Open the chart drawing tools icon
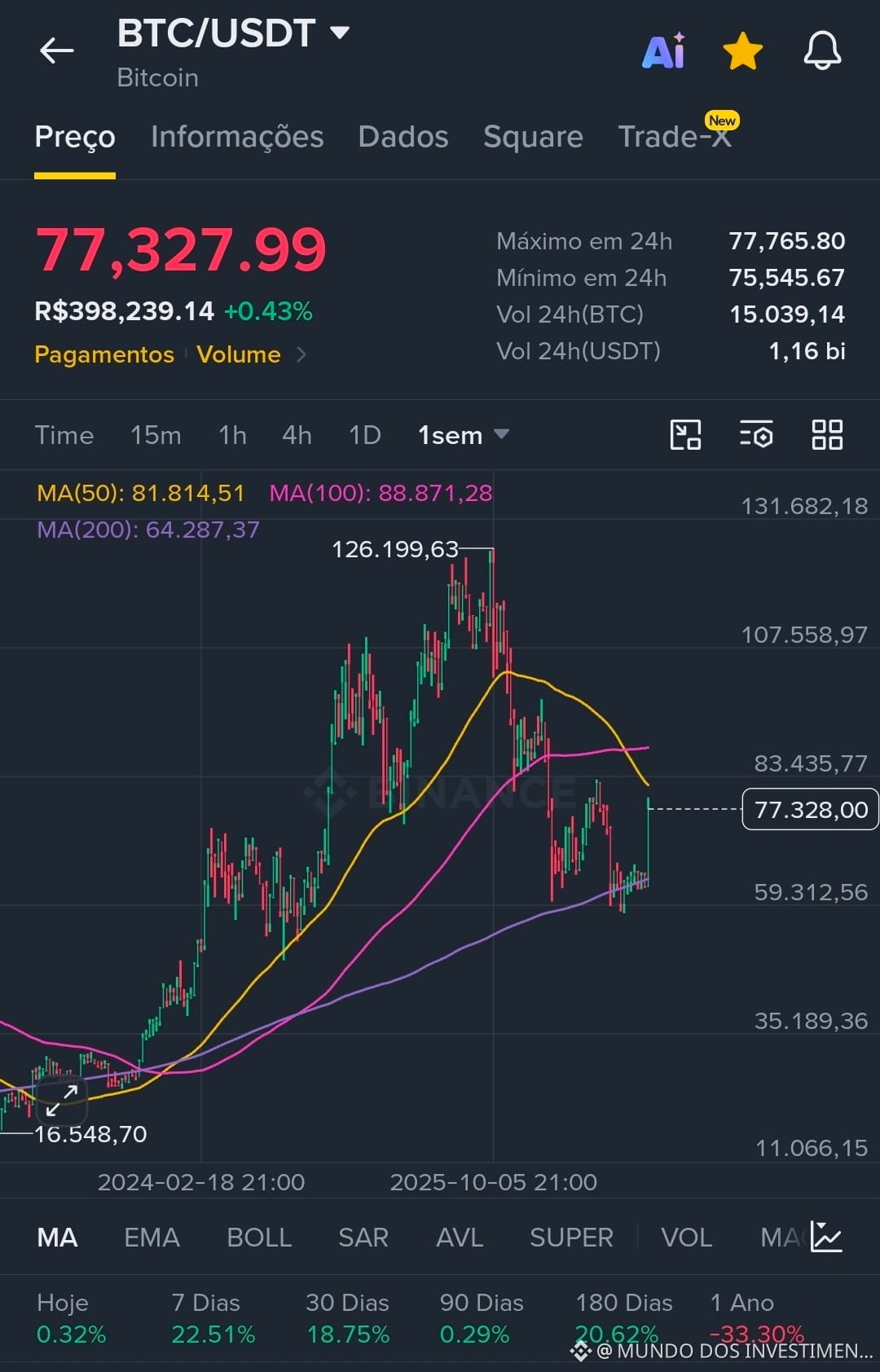 (x=685, y=435)
